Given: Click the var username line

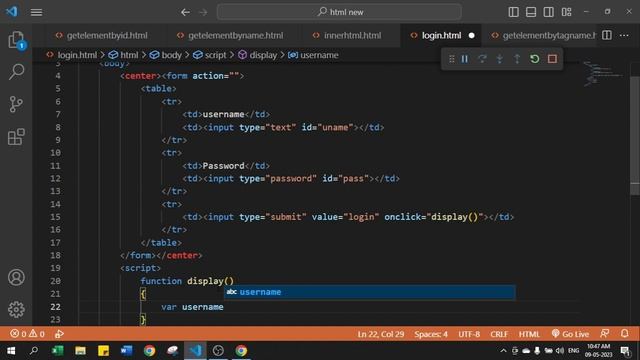Looking at the screenshot, I should click(192, 307).
